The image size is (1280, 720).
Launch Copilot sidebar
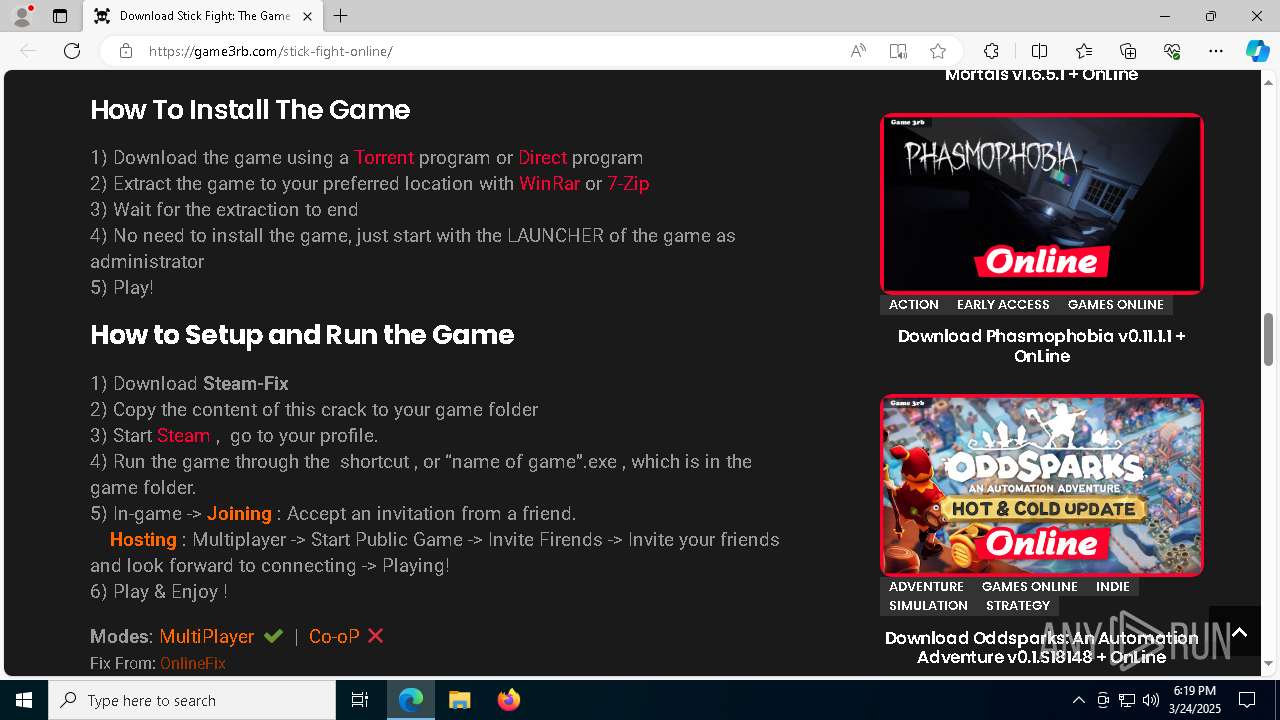coord(1257,51)
